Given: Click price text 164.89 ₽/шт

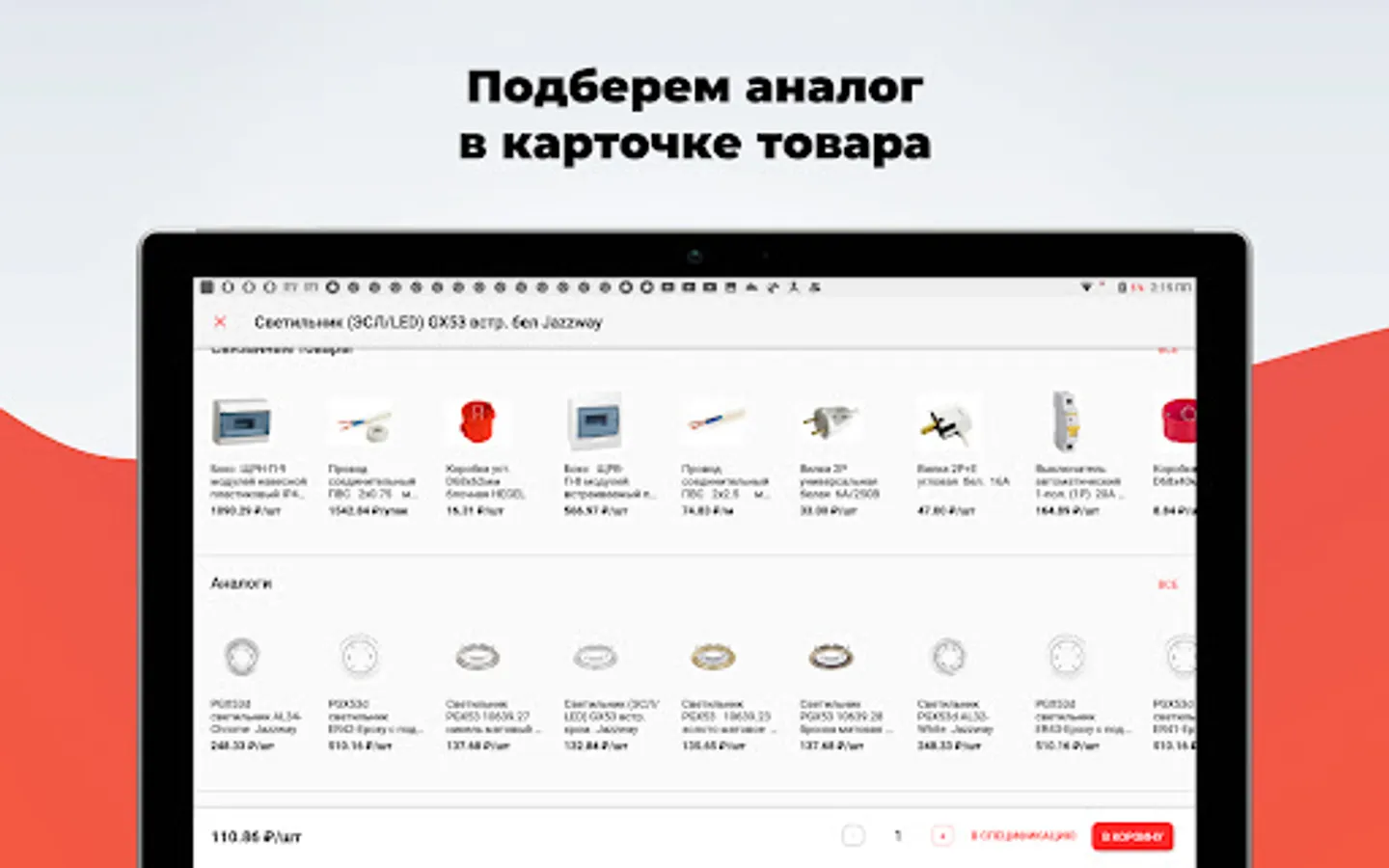Looking at the screenshot, I should 1067,510.
